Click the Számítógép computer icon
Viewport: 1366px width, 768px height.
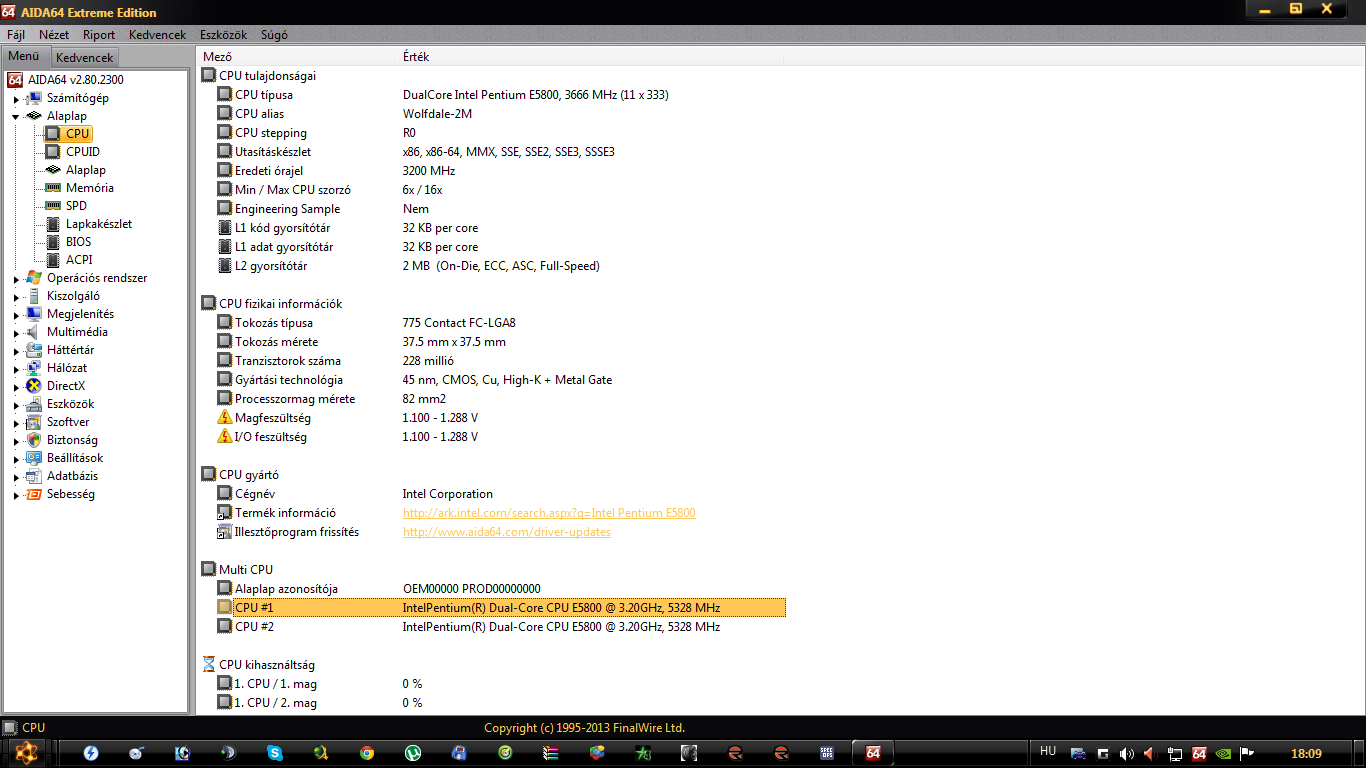pyautogui.click(x=34, y=98)
